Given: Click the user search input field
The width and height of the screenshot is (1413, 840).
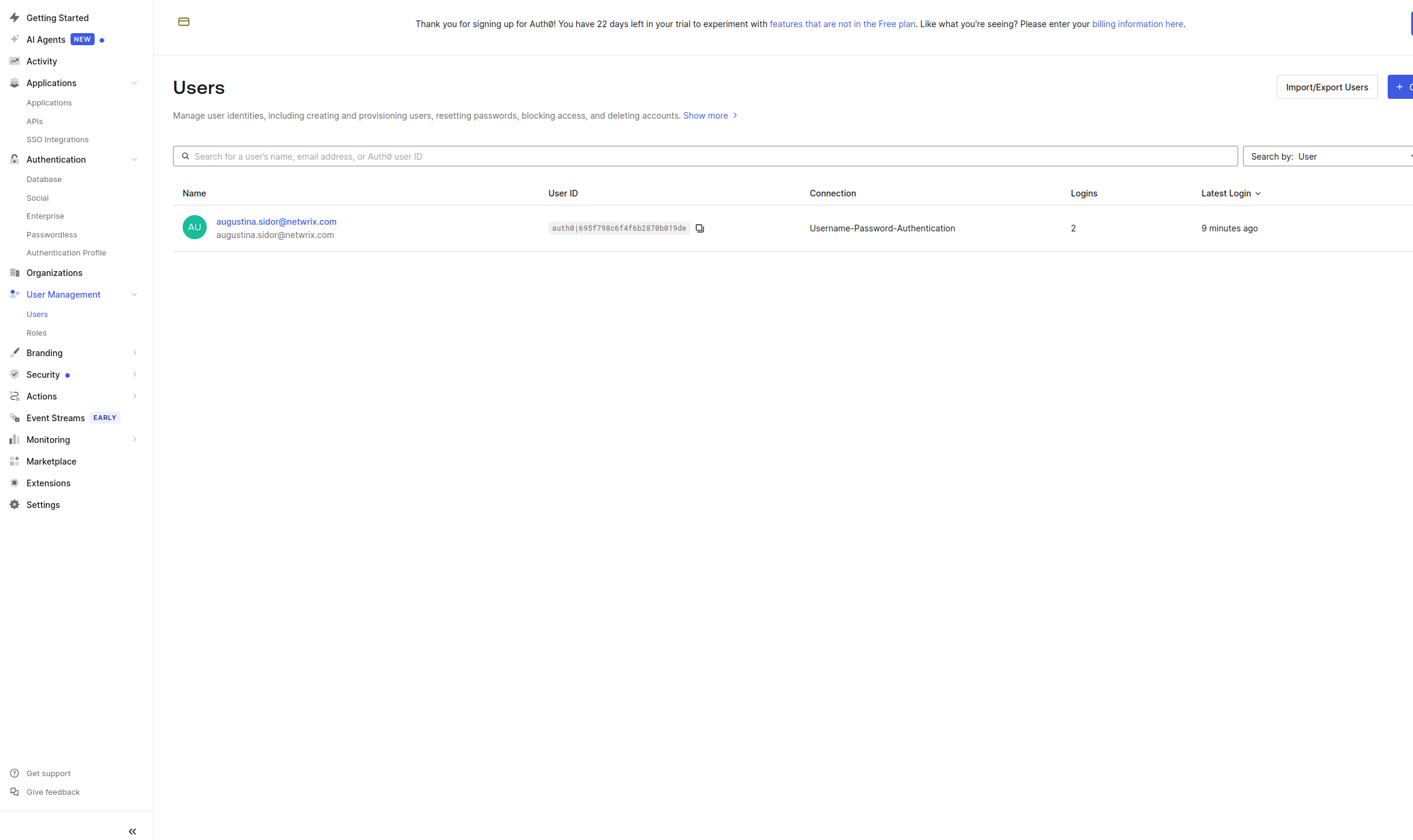Looking at the screenshot, I should [705, 156].
